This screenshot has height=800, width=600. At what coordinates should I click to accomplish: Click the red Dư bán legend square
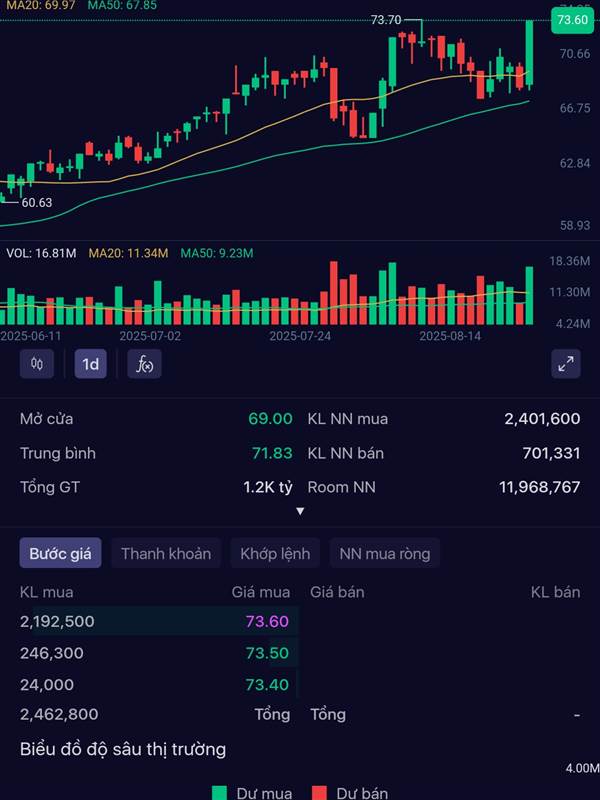click(320, 793)
